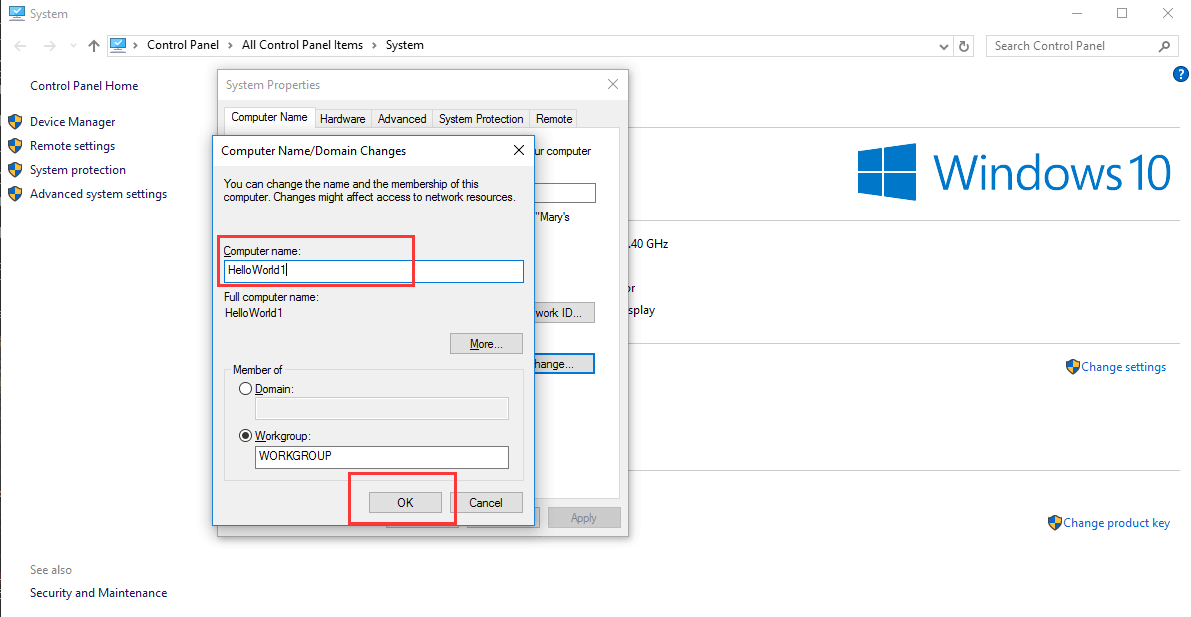Open Advanced system settings link
The height and width of the screenshot is (617, 1191).
[x=98, y=194]
